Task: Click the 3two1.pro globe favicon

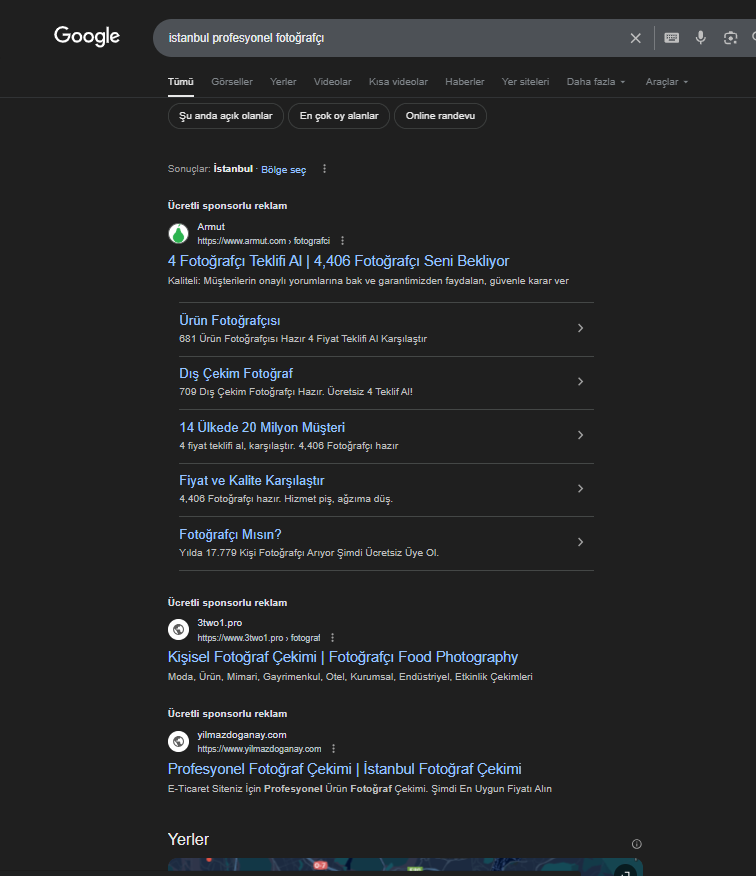Action: point(178,630)
